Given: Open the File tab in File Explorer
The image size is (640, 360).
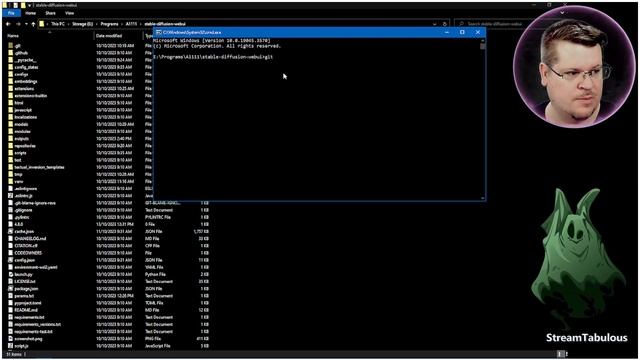Looking at the screenshot, I should pos(11,13).
